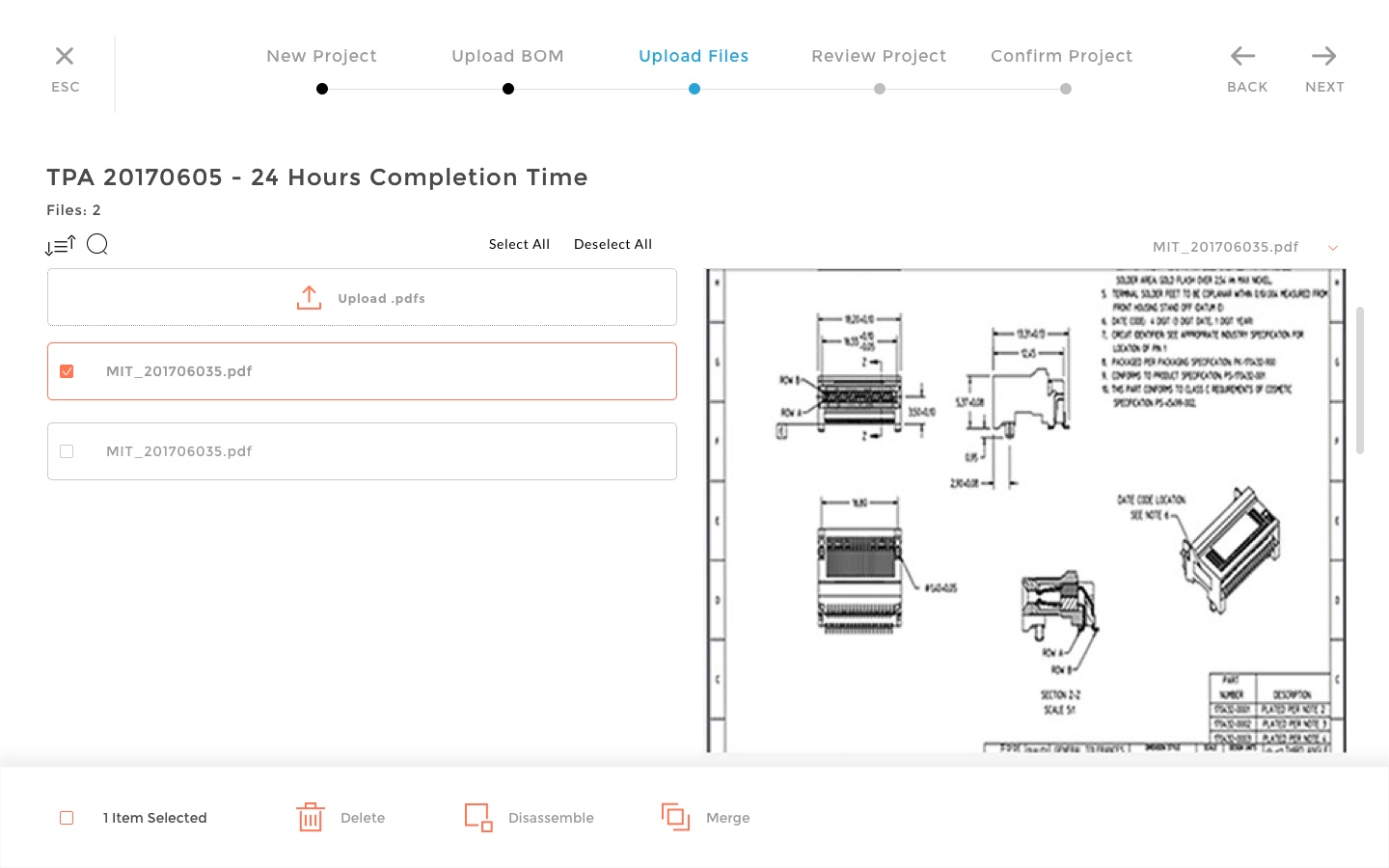Click the Merge icon
This screenshot has width=1389, height=868.
675,817
